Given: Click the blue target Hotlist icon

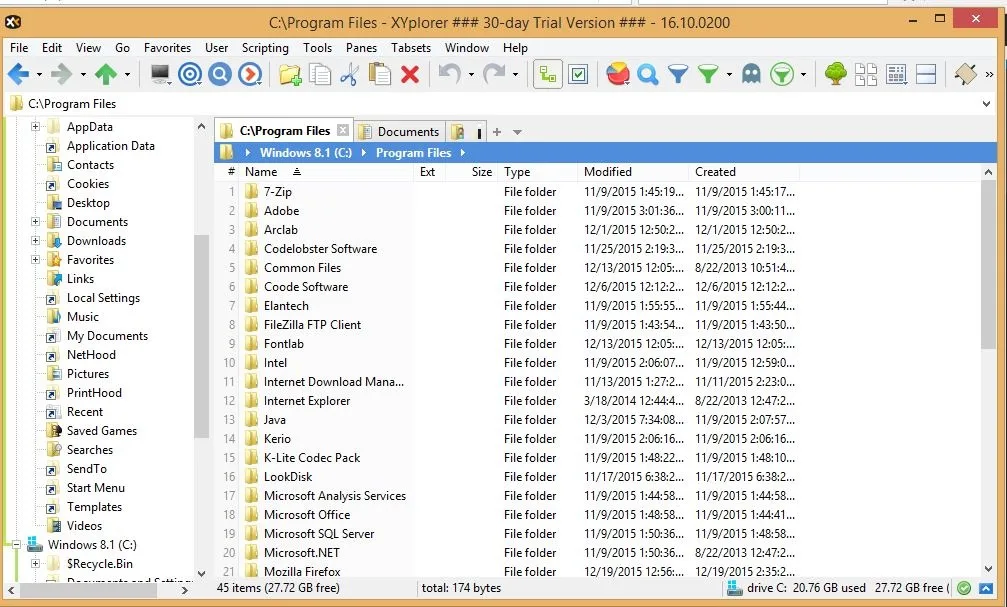Looking at the screenshot, I should pos(189,75).
